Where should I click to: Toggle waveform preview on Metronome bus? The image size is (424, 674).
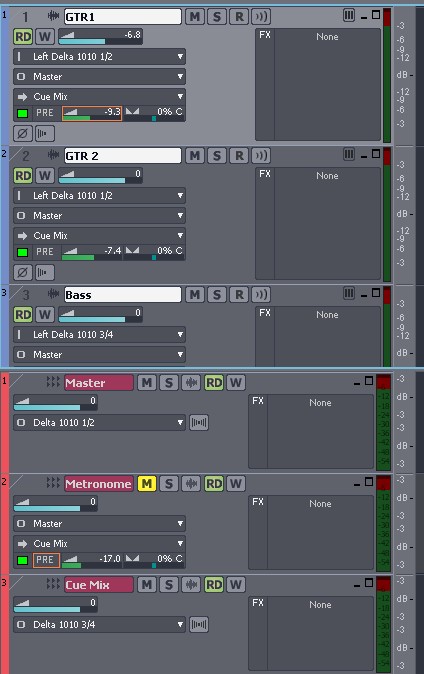click(191, 484)
